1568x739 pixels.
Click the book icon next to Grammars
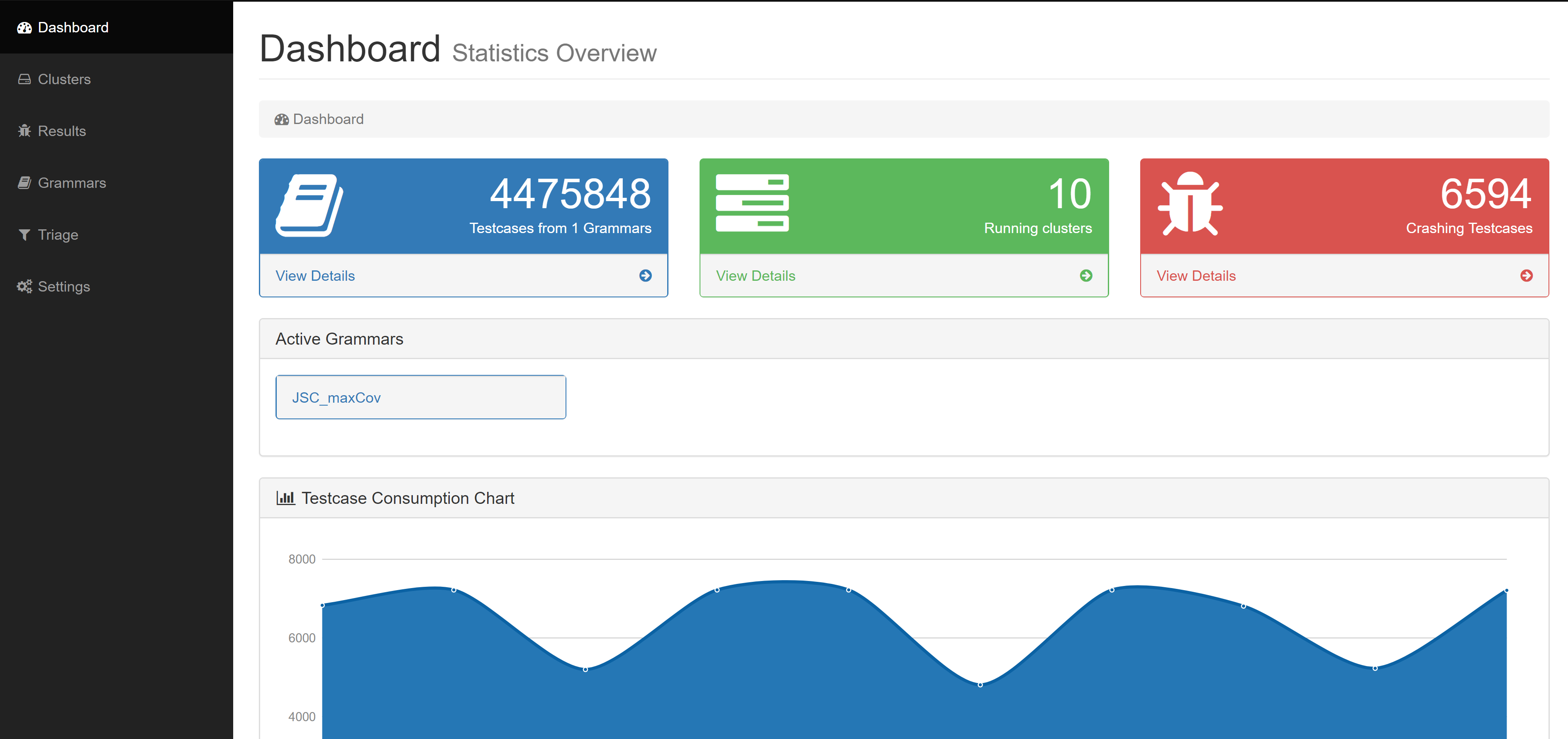(x=24, y=182)
